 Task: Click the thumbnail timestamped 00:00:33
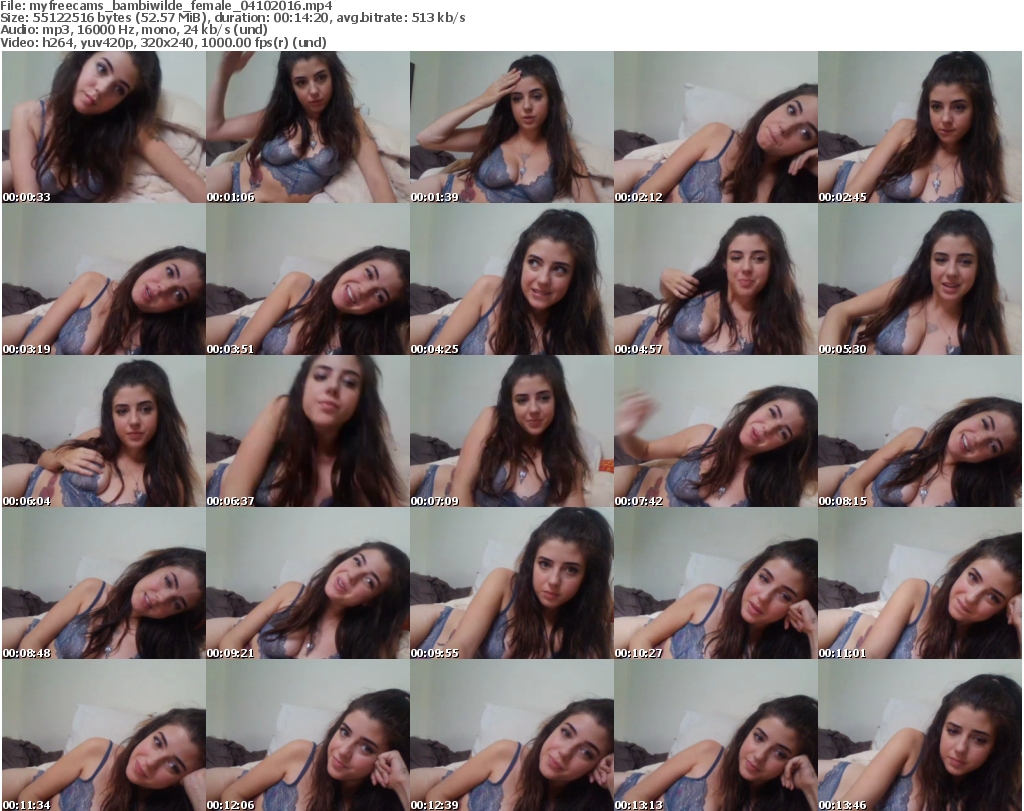pos(102,128)
